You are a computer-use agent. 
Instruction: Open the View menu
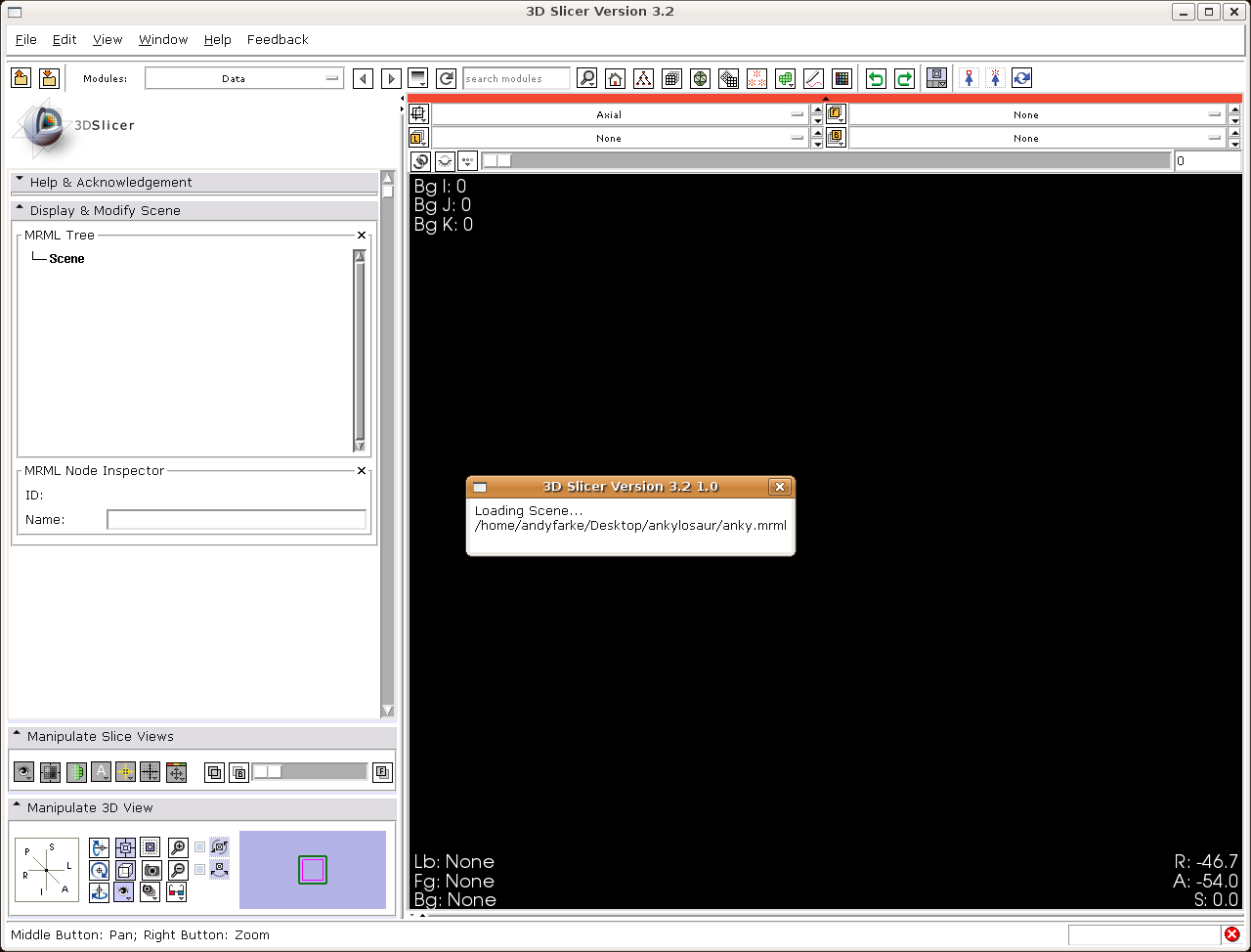(108, 39)
